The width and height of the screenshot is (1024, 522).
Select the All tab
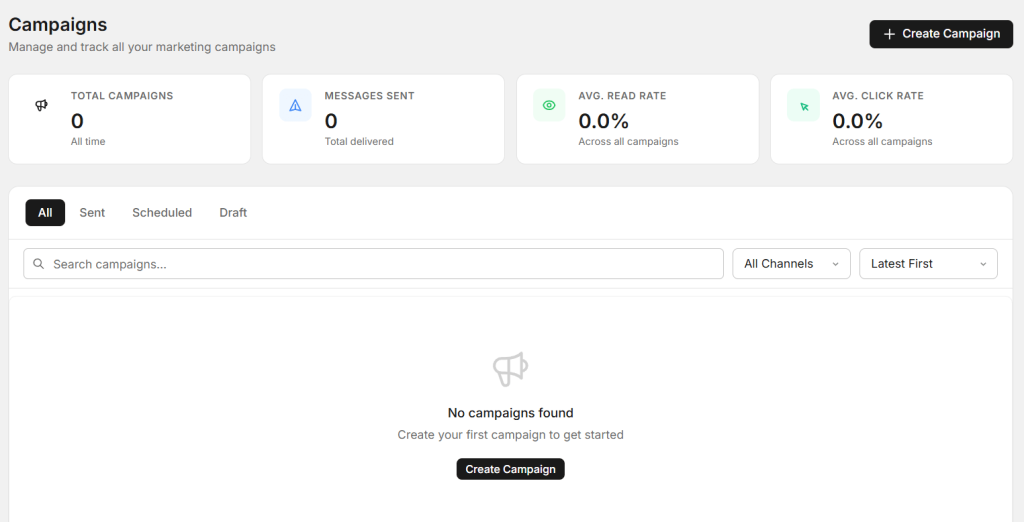click(45, 212)
